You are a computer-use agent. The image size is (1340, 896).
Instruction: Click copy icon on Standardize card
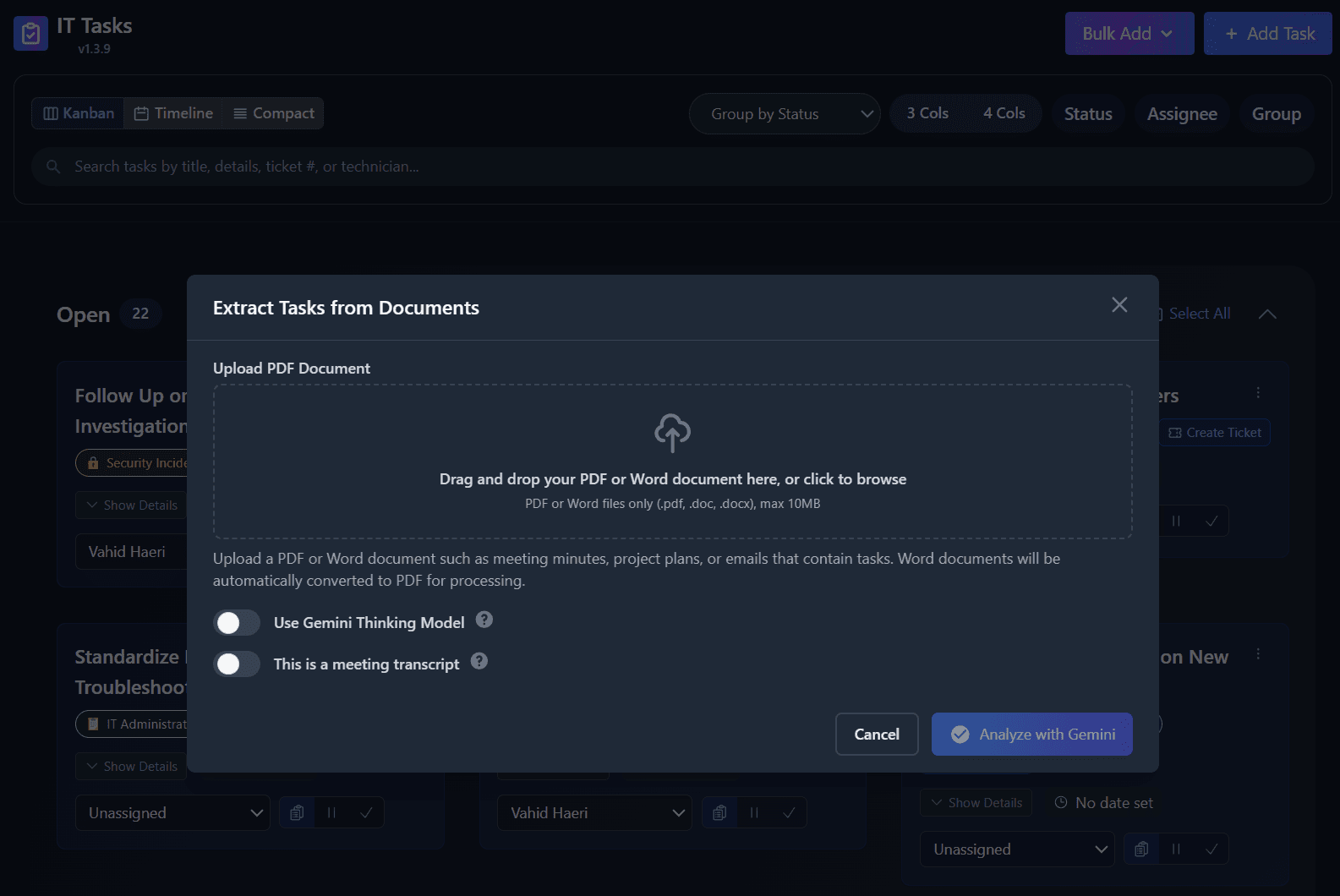[x=297, y=813]
